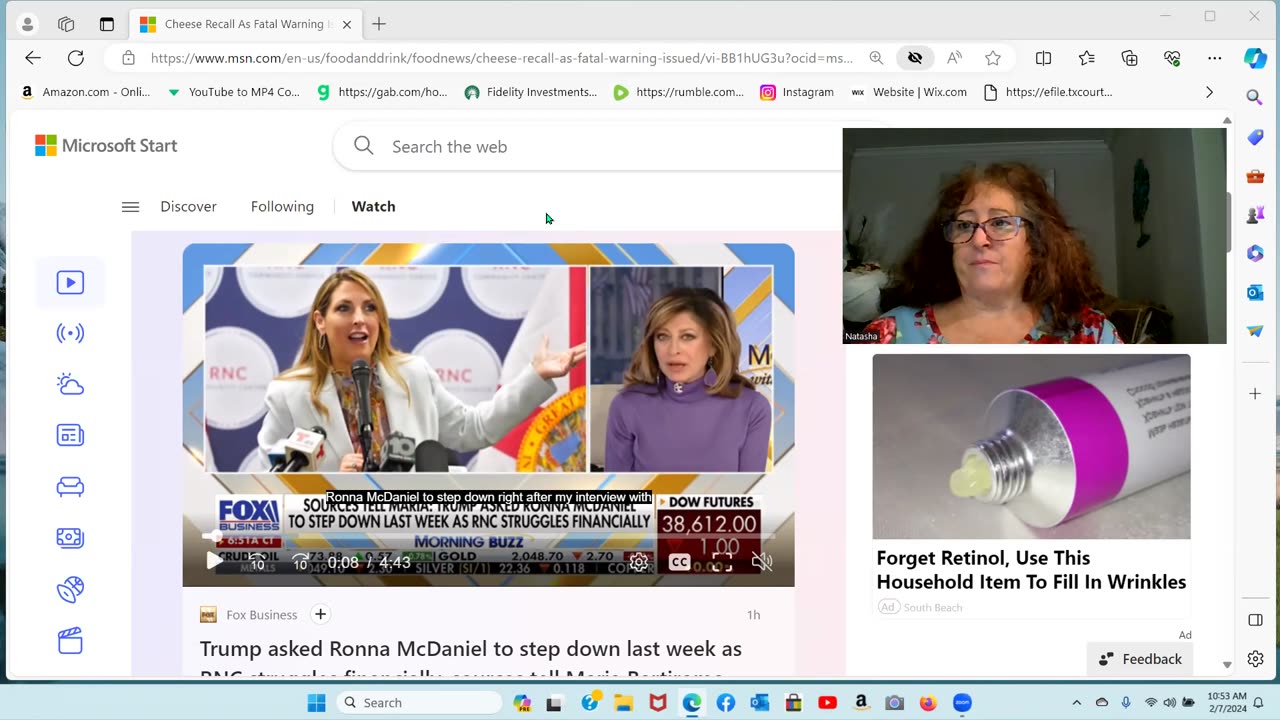Click the zoom magnifier in address bar
1280x720 pixels.
pos(876,58)
